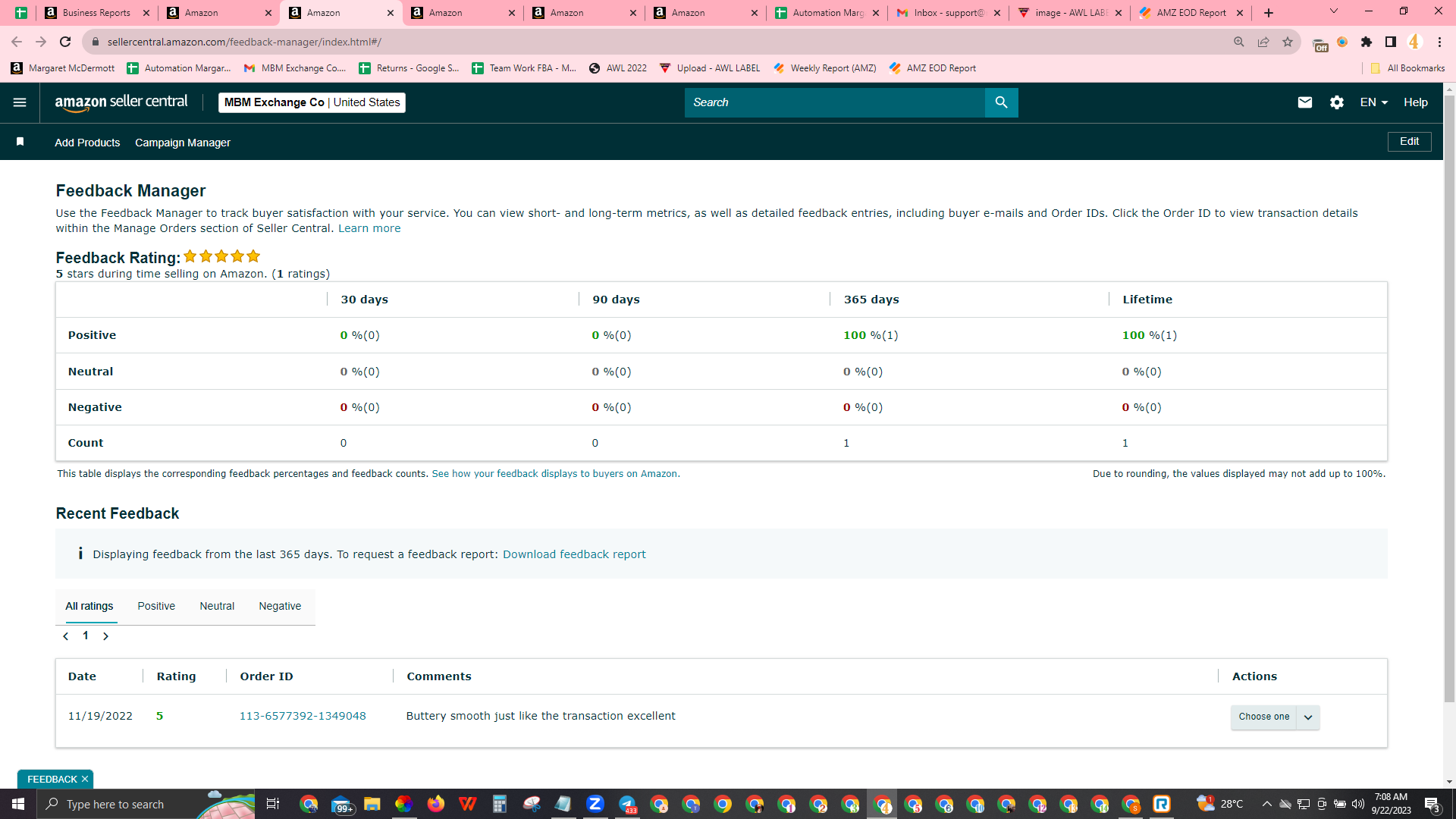Expand the EN language dropdown
1456x819 pixels.
click(1373, 102)
